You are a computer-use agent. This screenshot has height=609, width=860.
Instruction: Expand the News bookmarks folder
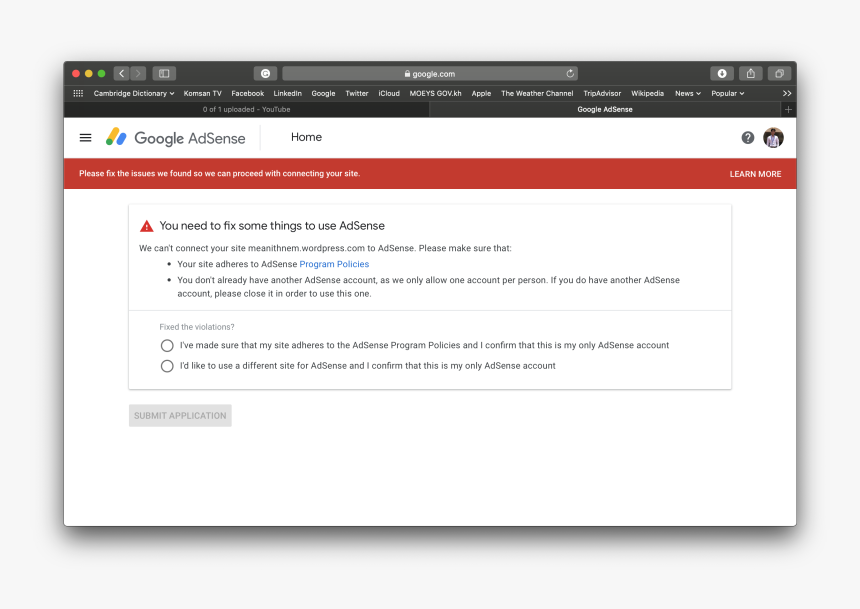688,93
